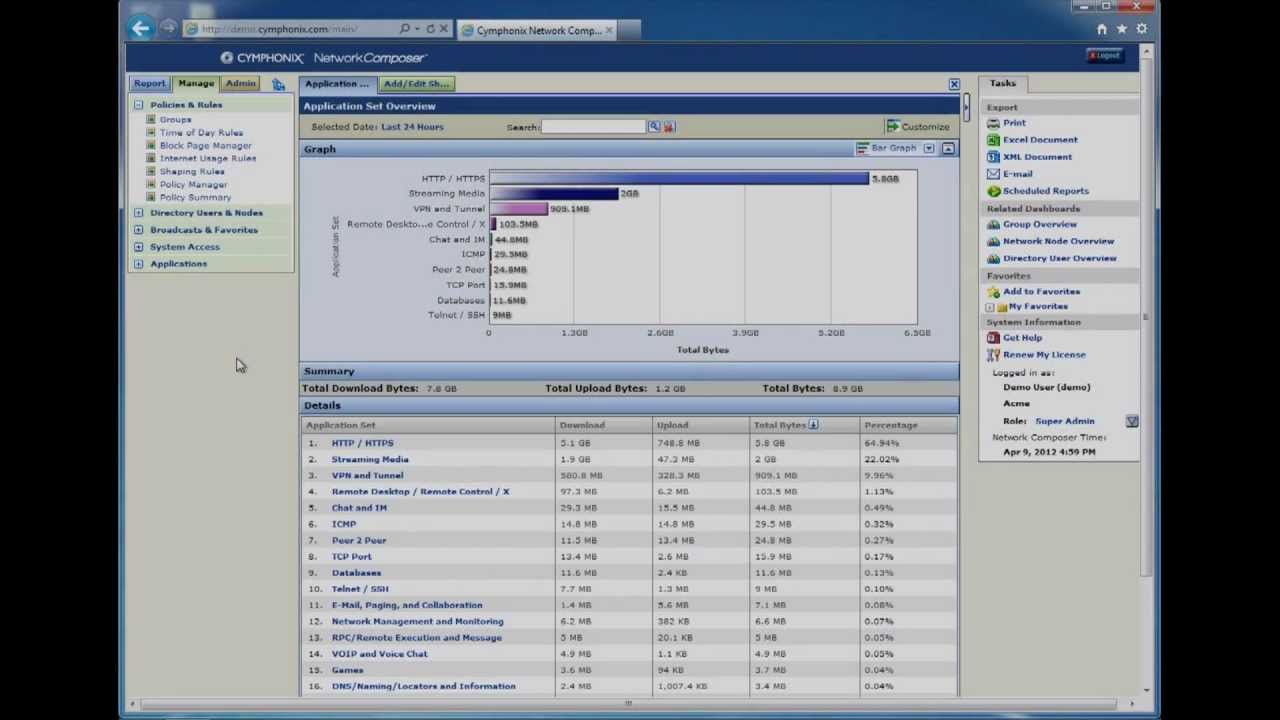Click the splitter handle beside the Tasks panel
The width and height of the screenshot is (1280, 720).
(x=967, y=106)
